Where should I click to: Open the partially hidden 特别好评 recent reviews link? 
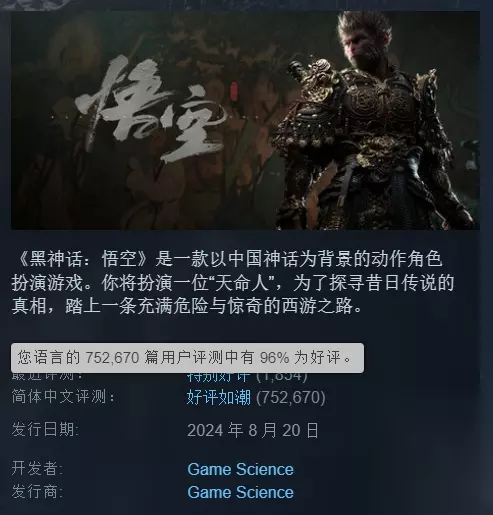pyautogui.click(x=218, y=377)
